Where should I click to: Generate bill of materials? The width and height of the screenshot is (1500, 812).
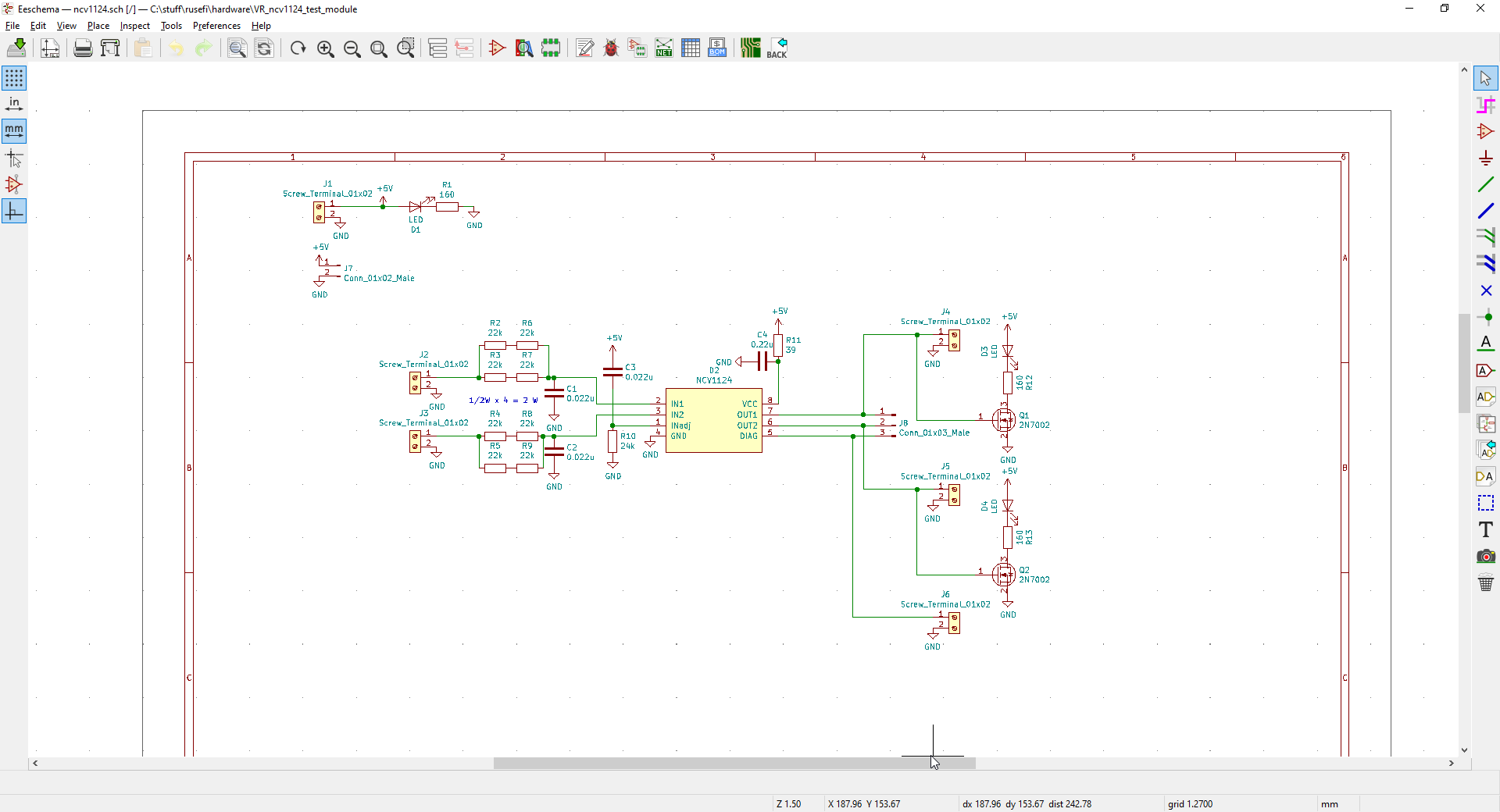[717, 48]
